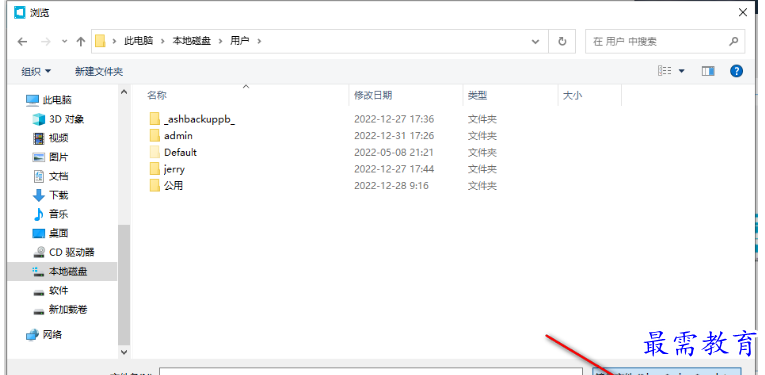
Task: Open the view options dropdown arrow
Action: 682,72
